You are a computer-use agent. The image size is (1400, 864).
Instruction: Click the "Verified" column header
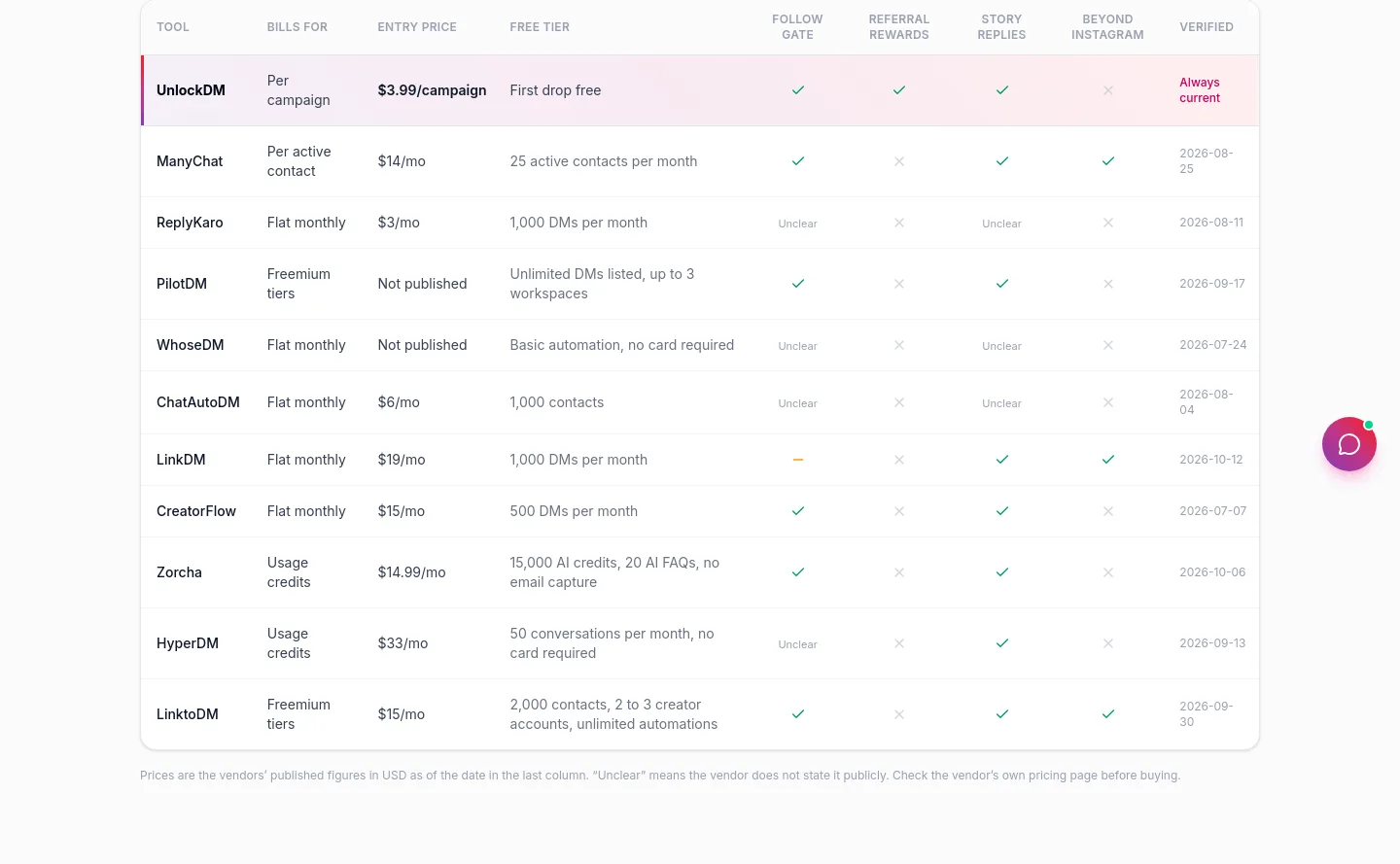(x=1207, y=27)
